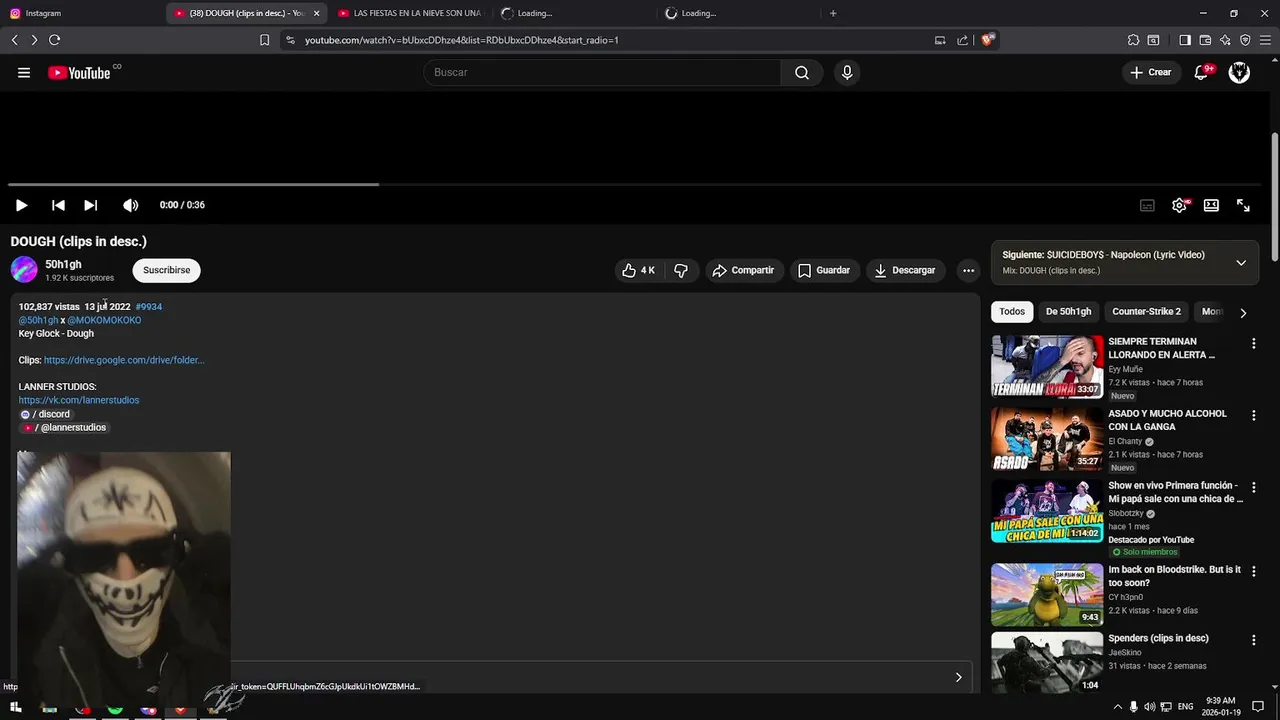This screenshot has width=1280, height=720.
Task: Play the video
Action: (x=21, y=205)
